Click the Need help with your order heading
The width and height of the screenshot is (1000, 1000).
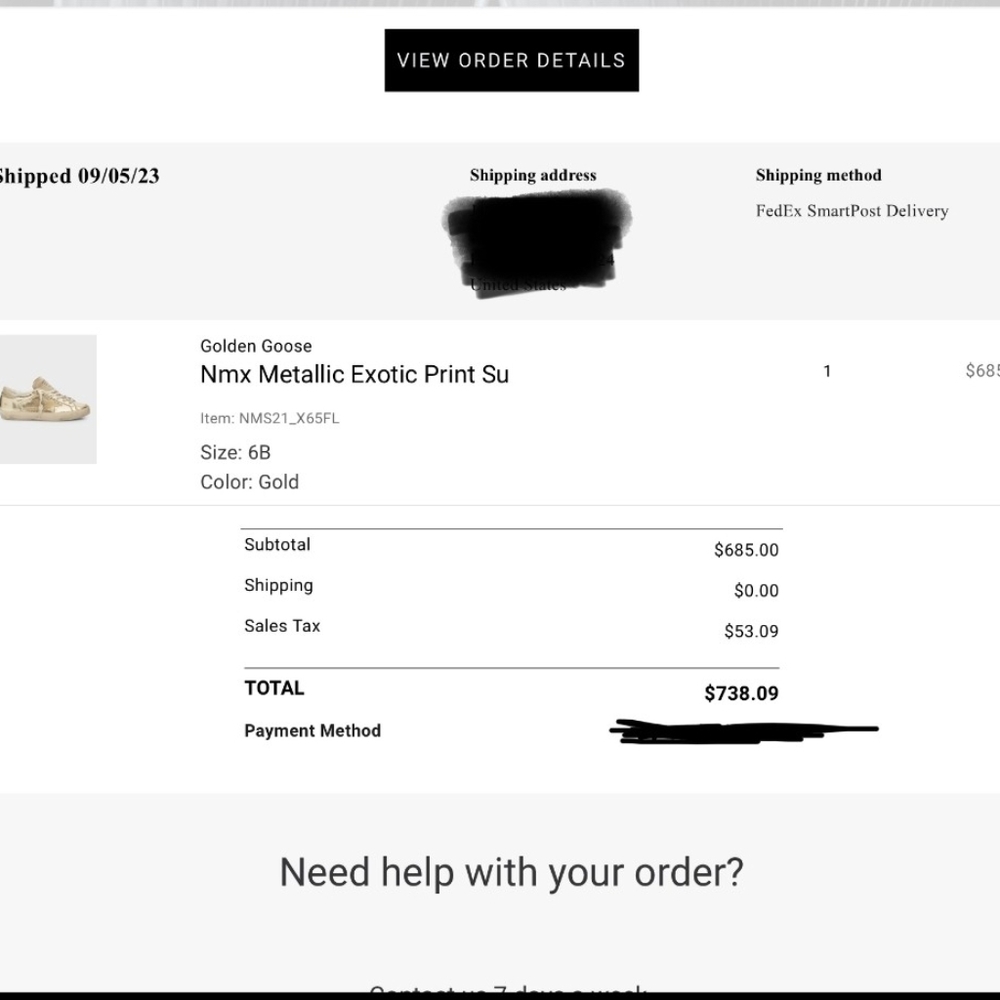[x=511, y=872]
